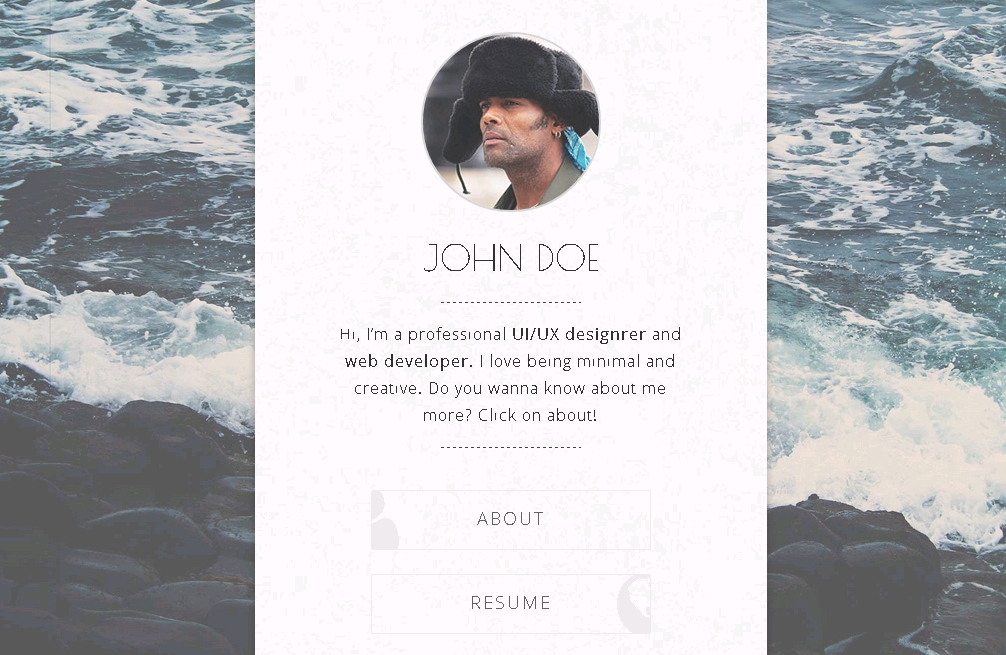Open the RESUME section button

511,604
